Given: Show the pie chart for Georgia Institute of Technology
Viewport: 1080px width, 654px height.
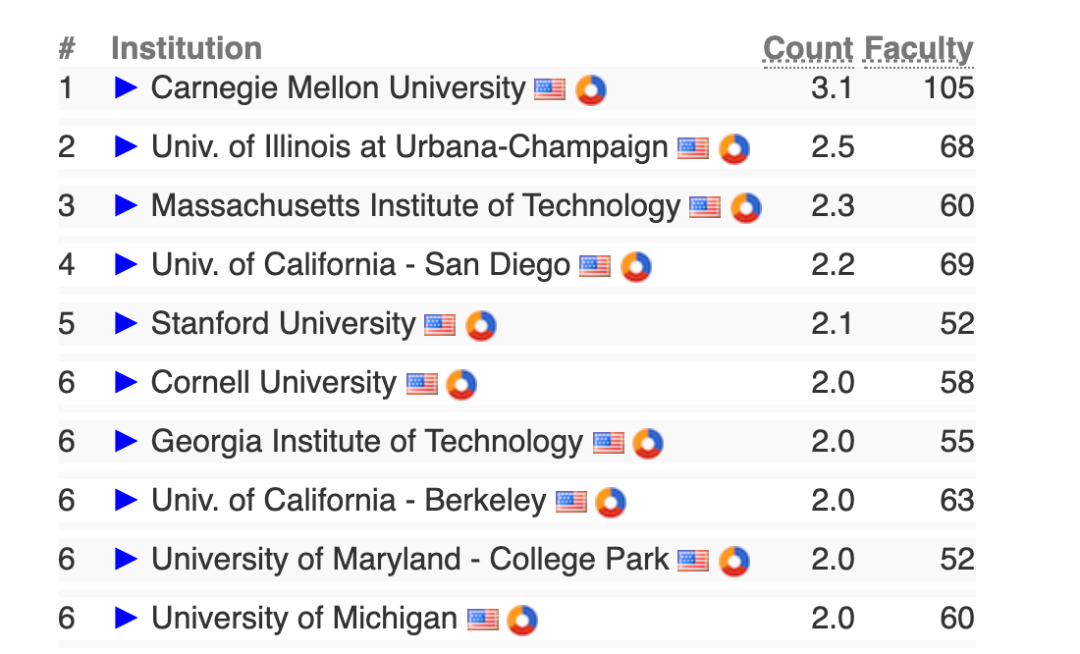Looking at the screenshot, I should click(648, 443).
